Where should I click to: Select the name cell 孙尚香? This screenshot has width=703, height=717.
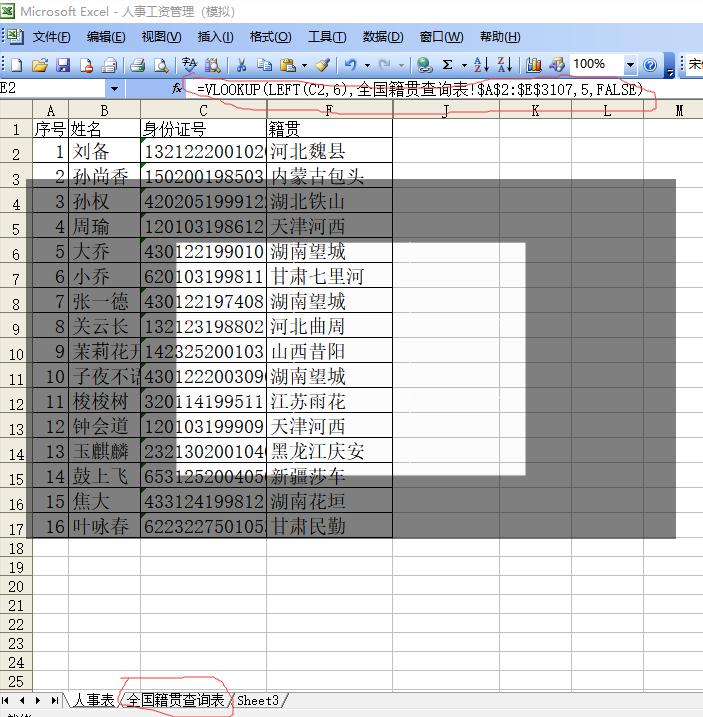(x=104, y=176)
